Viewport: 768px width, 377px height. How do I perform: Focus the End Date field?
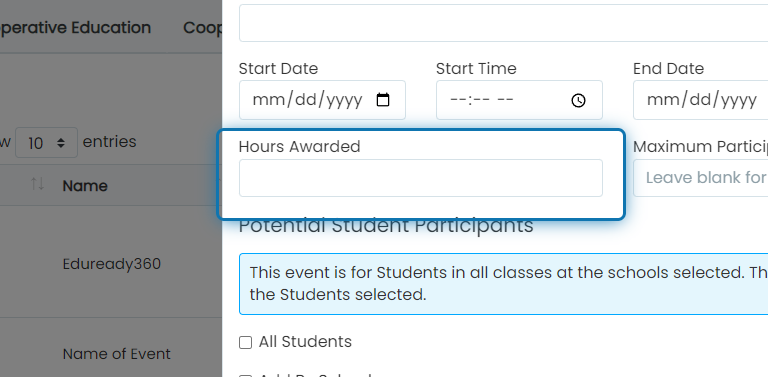coord(700,100)
